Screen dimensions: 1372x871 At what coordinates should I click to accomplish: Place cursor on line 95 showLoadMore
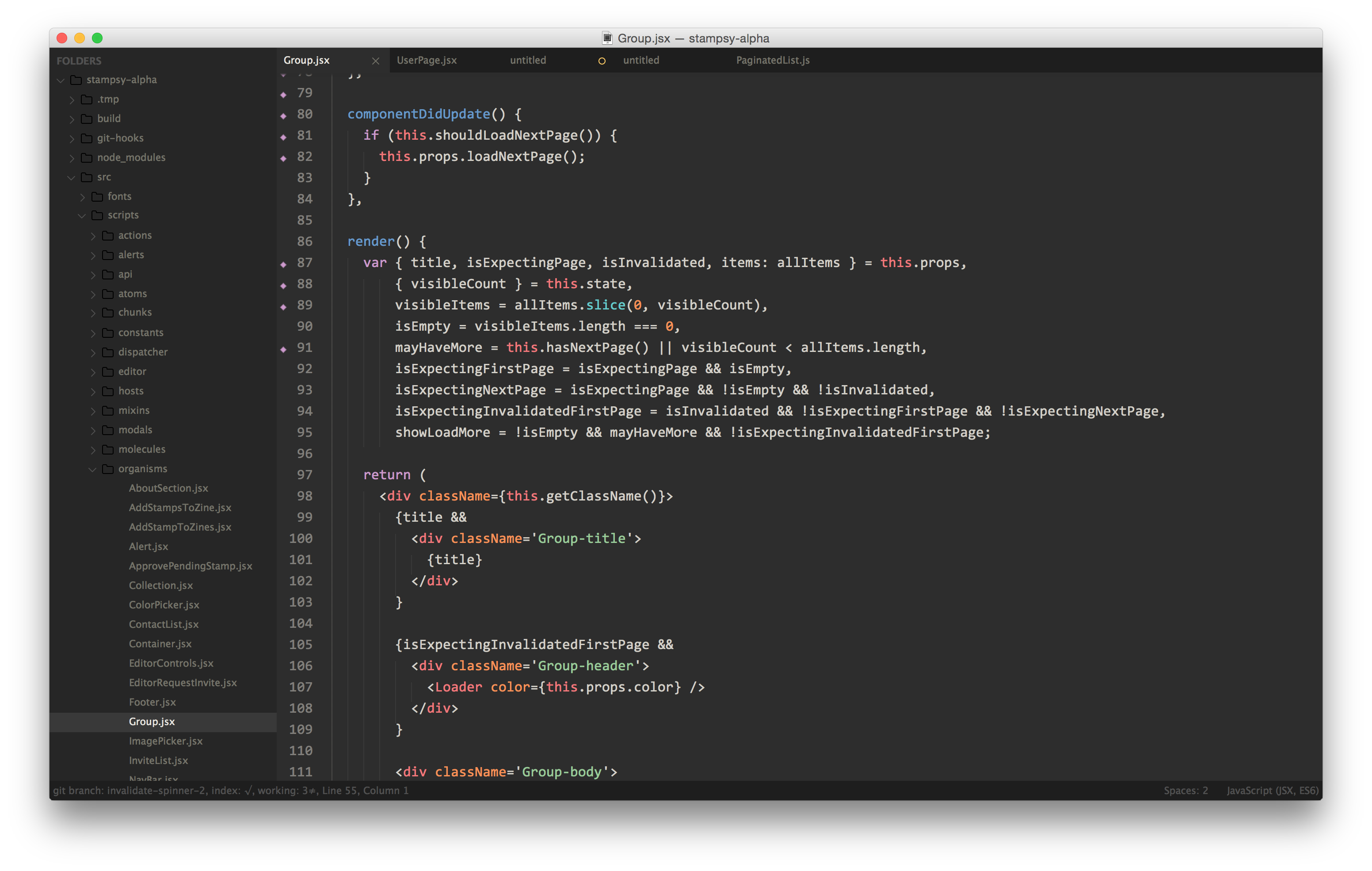[x=442, y=432]
